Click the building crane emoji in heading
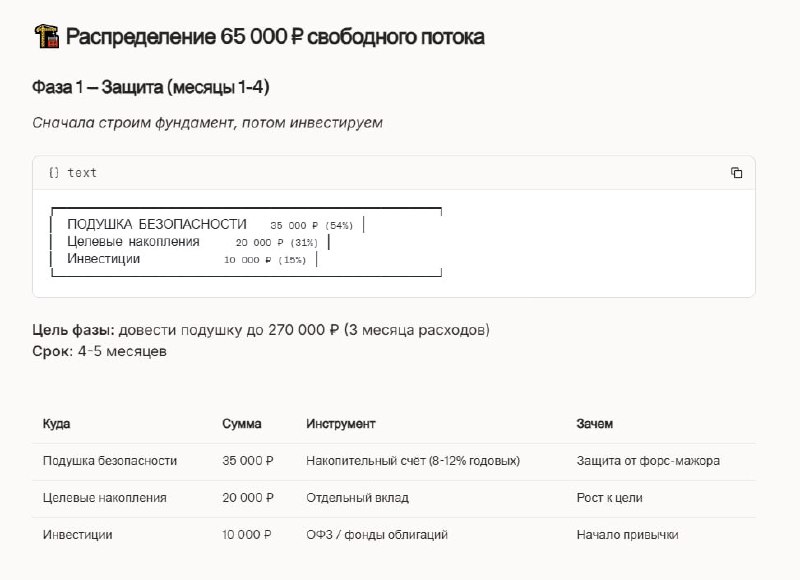The height and width of the screenshot is (580, 800). tap(47, 36)
